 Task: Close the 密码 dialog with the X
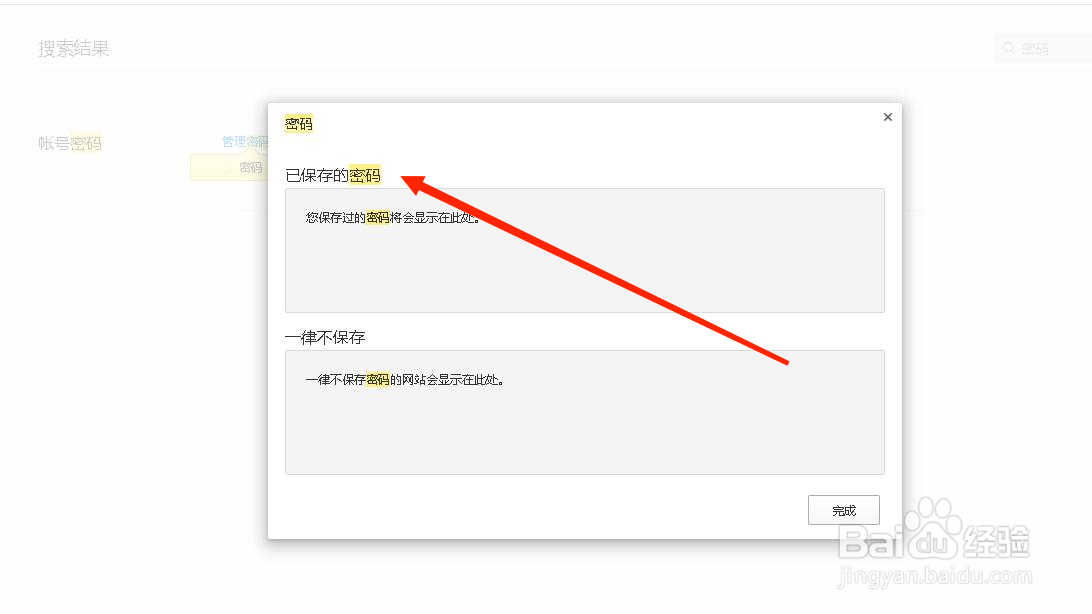coord(887,116)
